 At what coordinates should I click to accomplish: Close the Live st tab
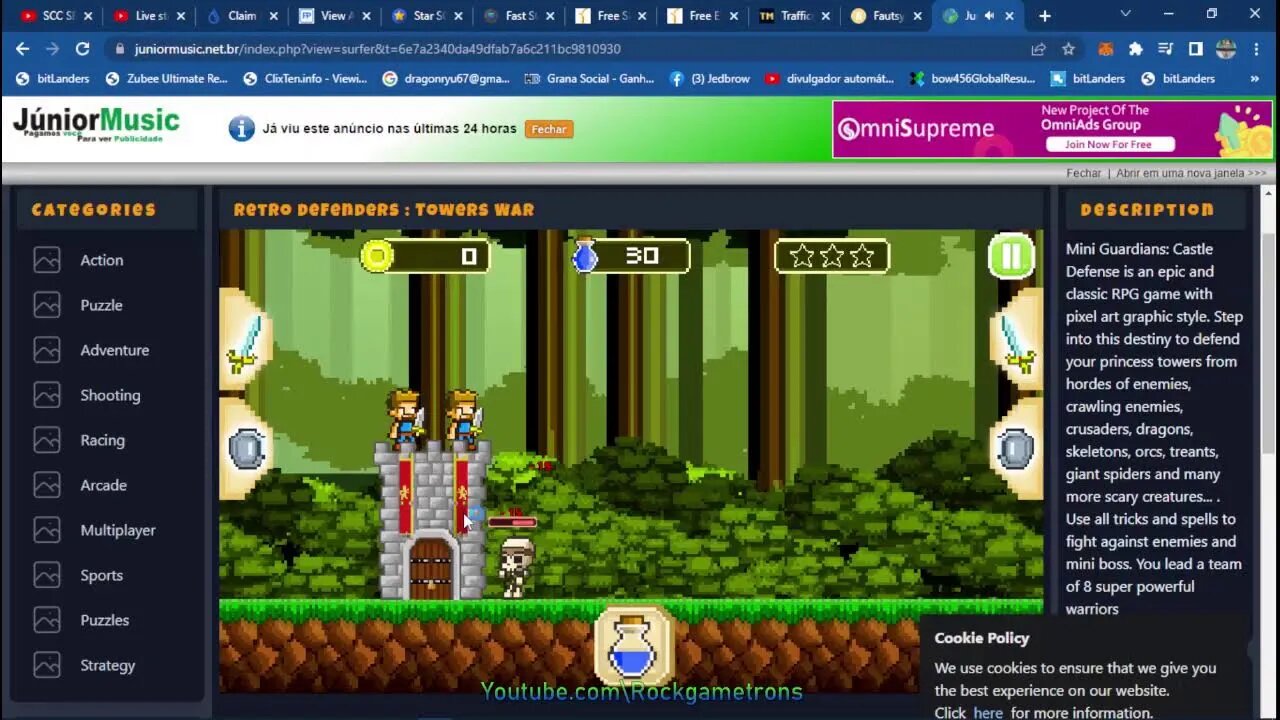click(x=181, y=16)
